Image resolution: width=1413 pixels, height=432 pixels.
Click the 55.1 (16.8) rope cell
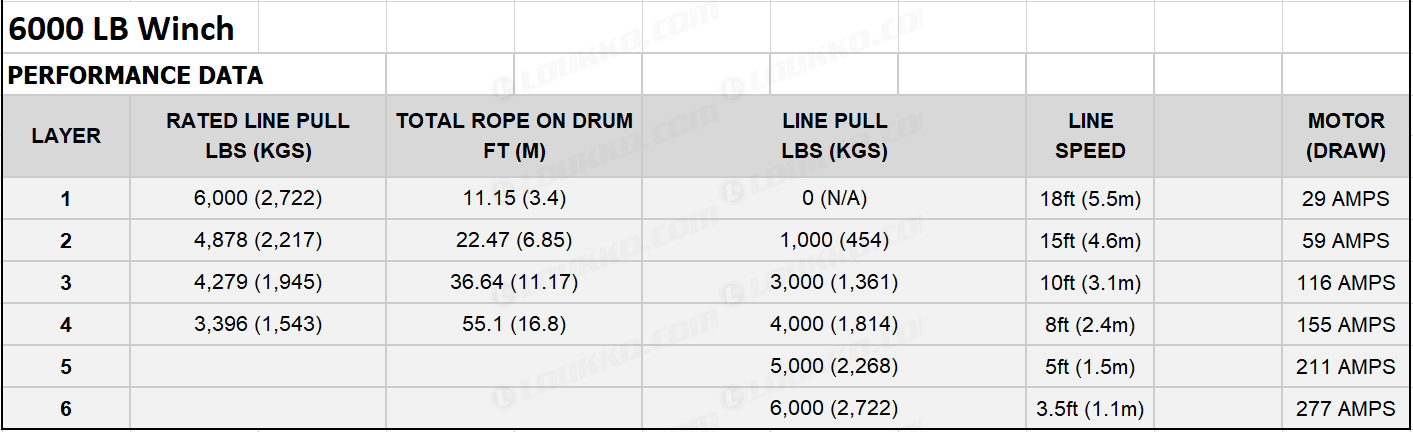[x=514, y=325]
